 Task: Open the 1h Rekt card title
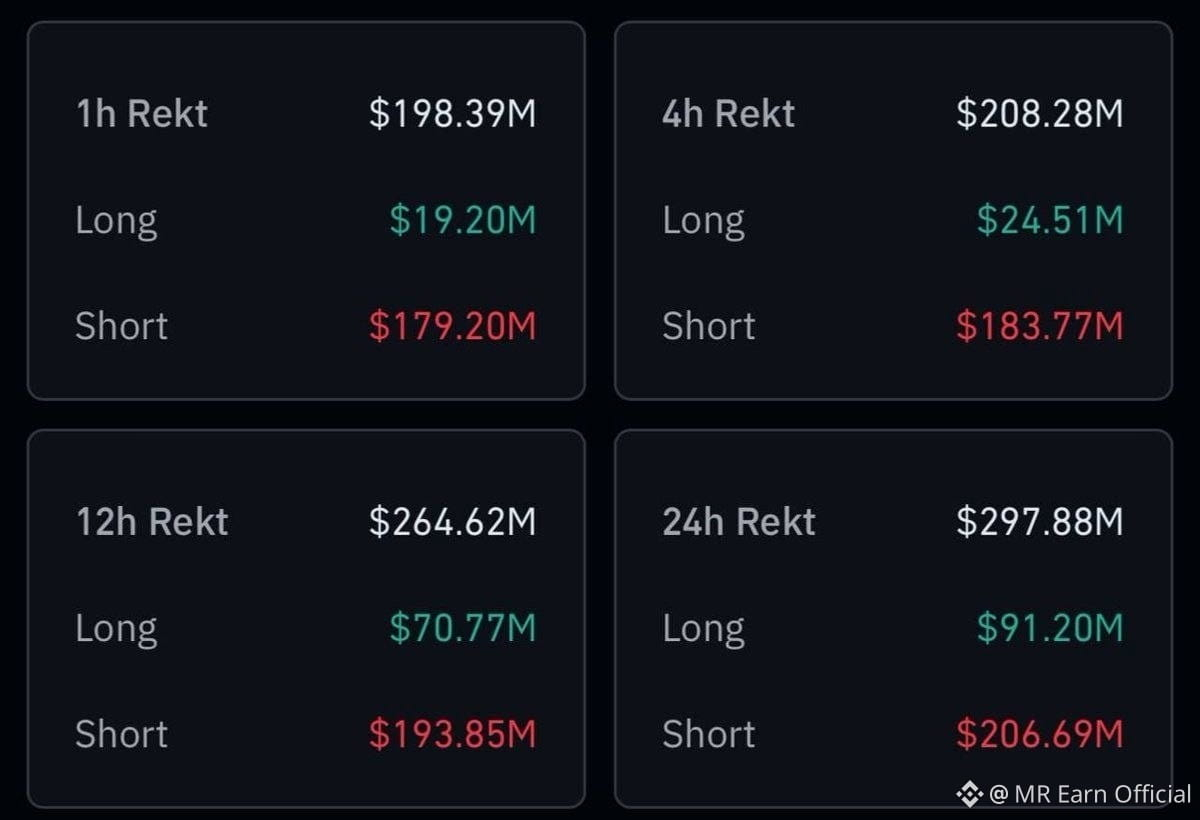pos(142,113)
